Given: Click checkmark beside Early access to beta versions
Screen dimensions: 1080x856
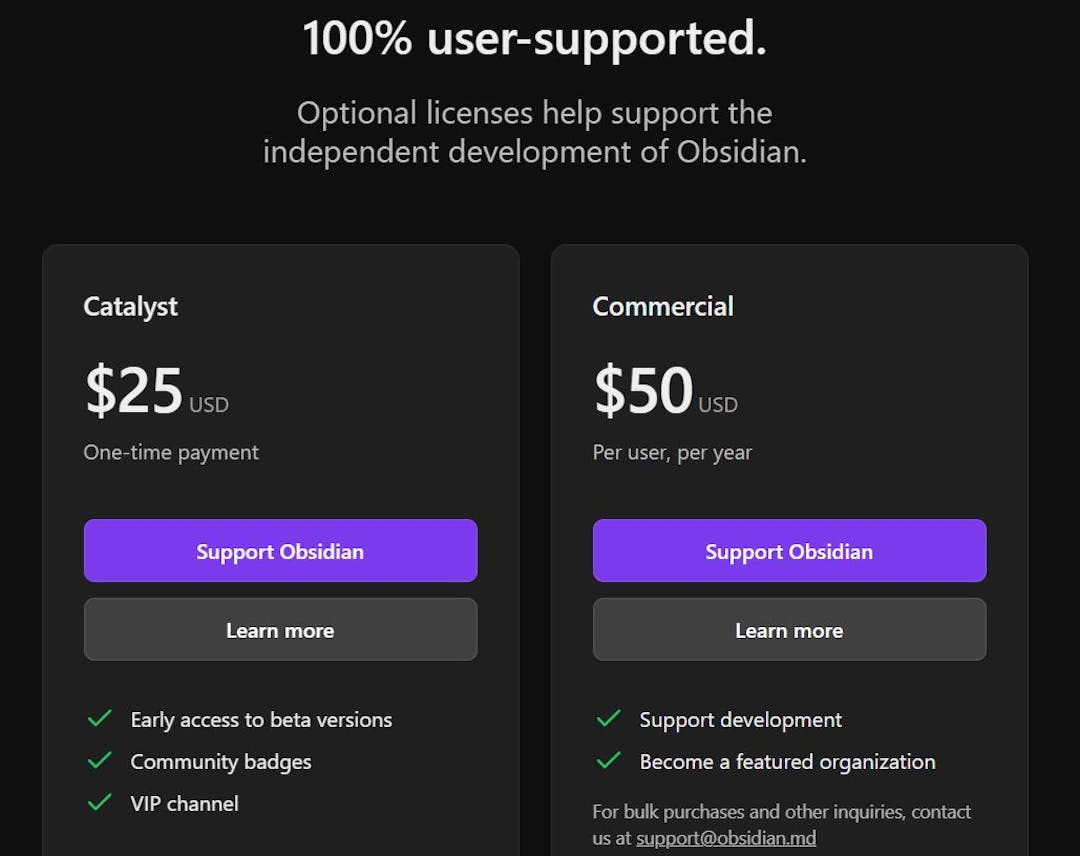Looking at the screenshot, I should click(x=100, y=719).
